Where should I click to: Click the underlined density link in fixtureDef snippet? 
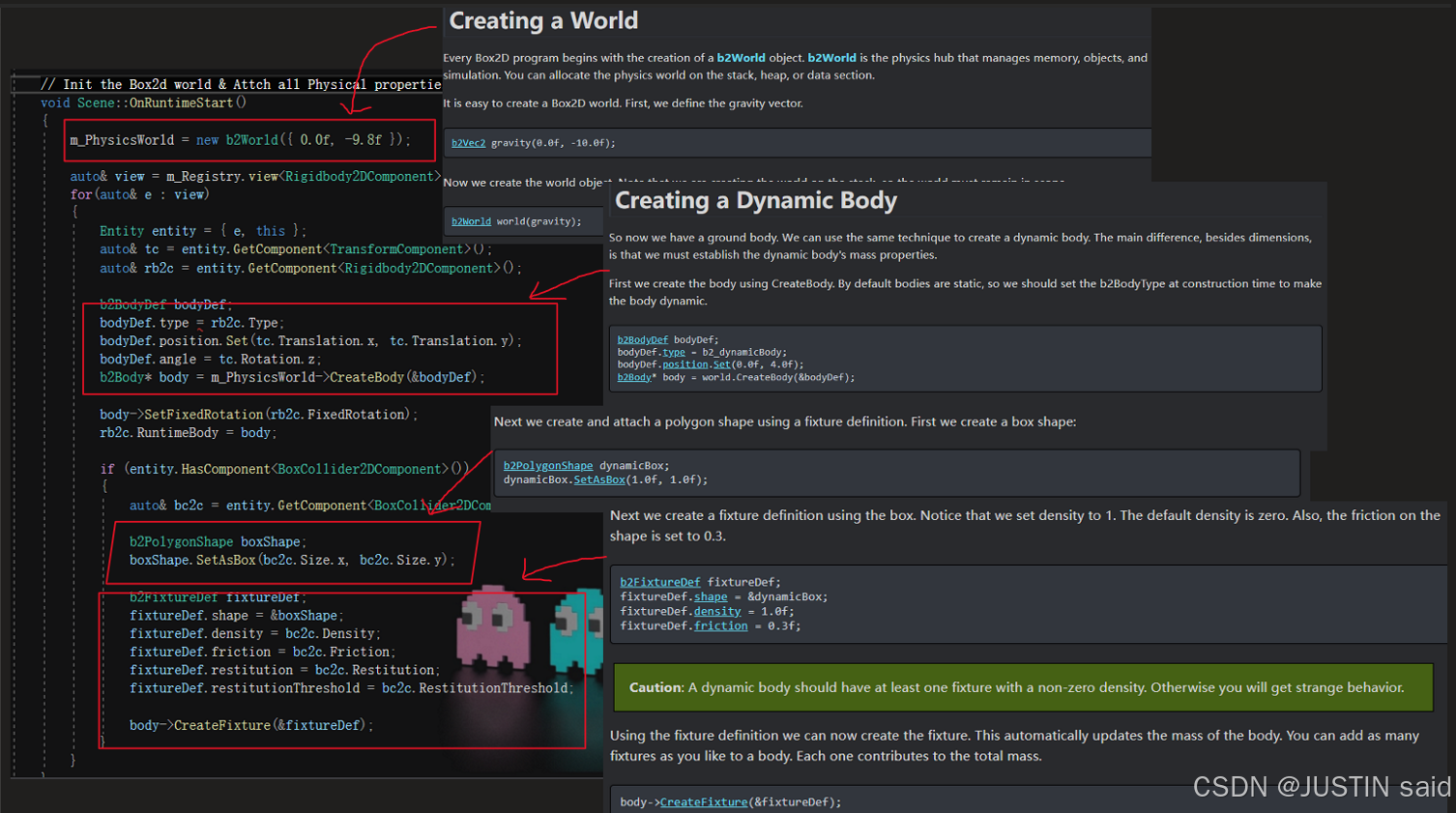tap(716, 611)
